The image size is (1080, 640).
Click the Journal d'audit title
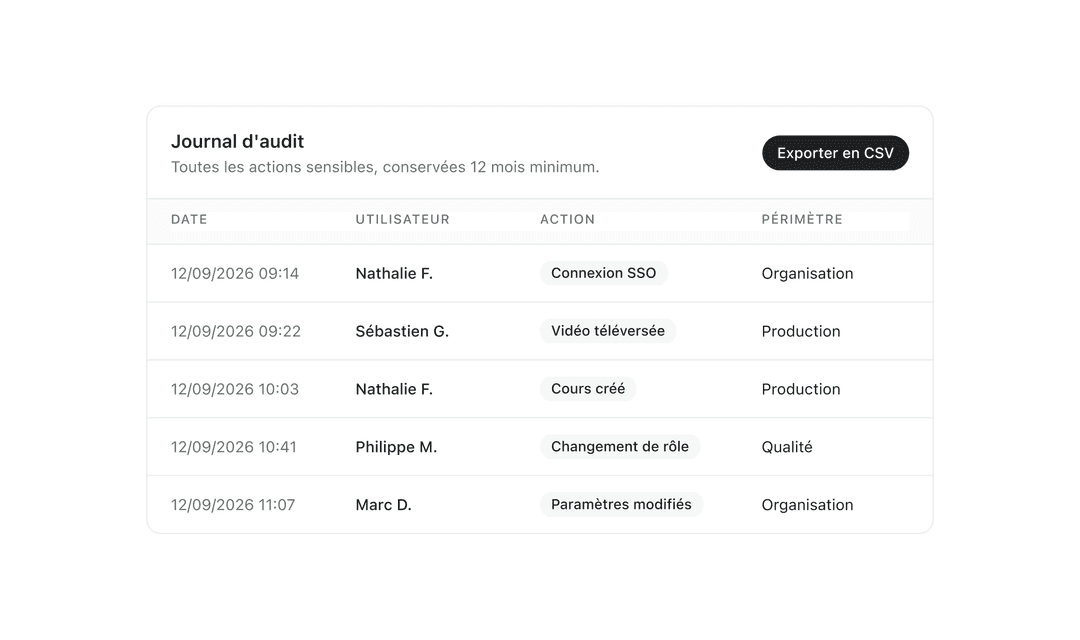pos(238,141)
